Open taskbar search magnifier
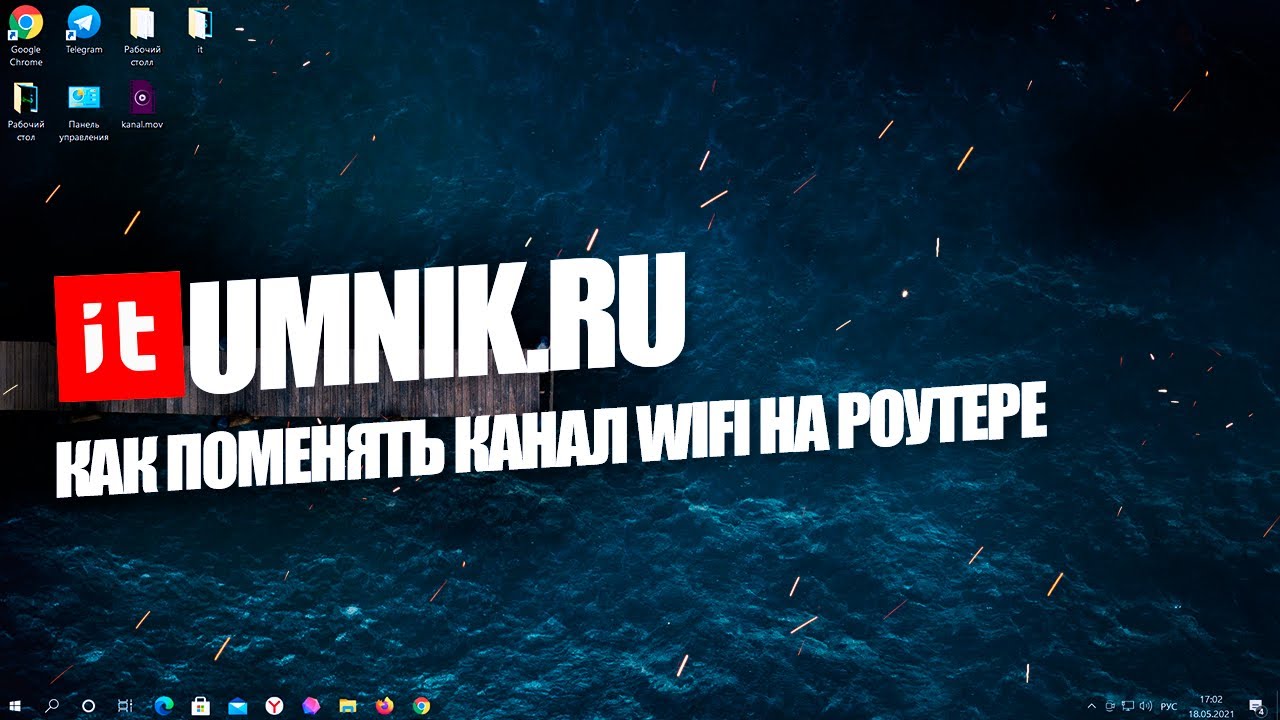 tap(52, 706)
